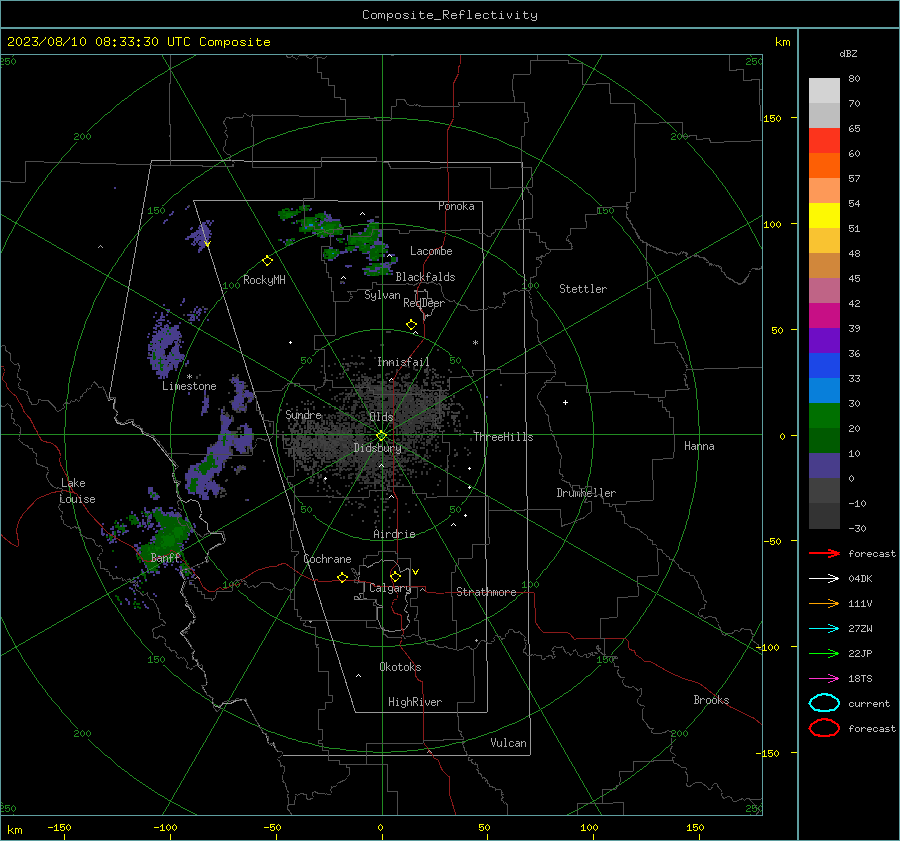Click the 'Ponoka' city label
Image resolution: width=900 pixels, height=841 pixels.
click(456, 206)
